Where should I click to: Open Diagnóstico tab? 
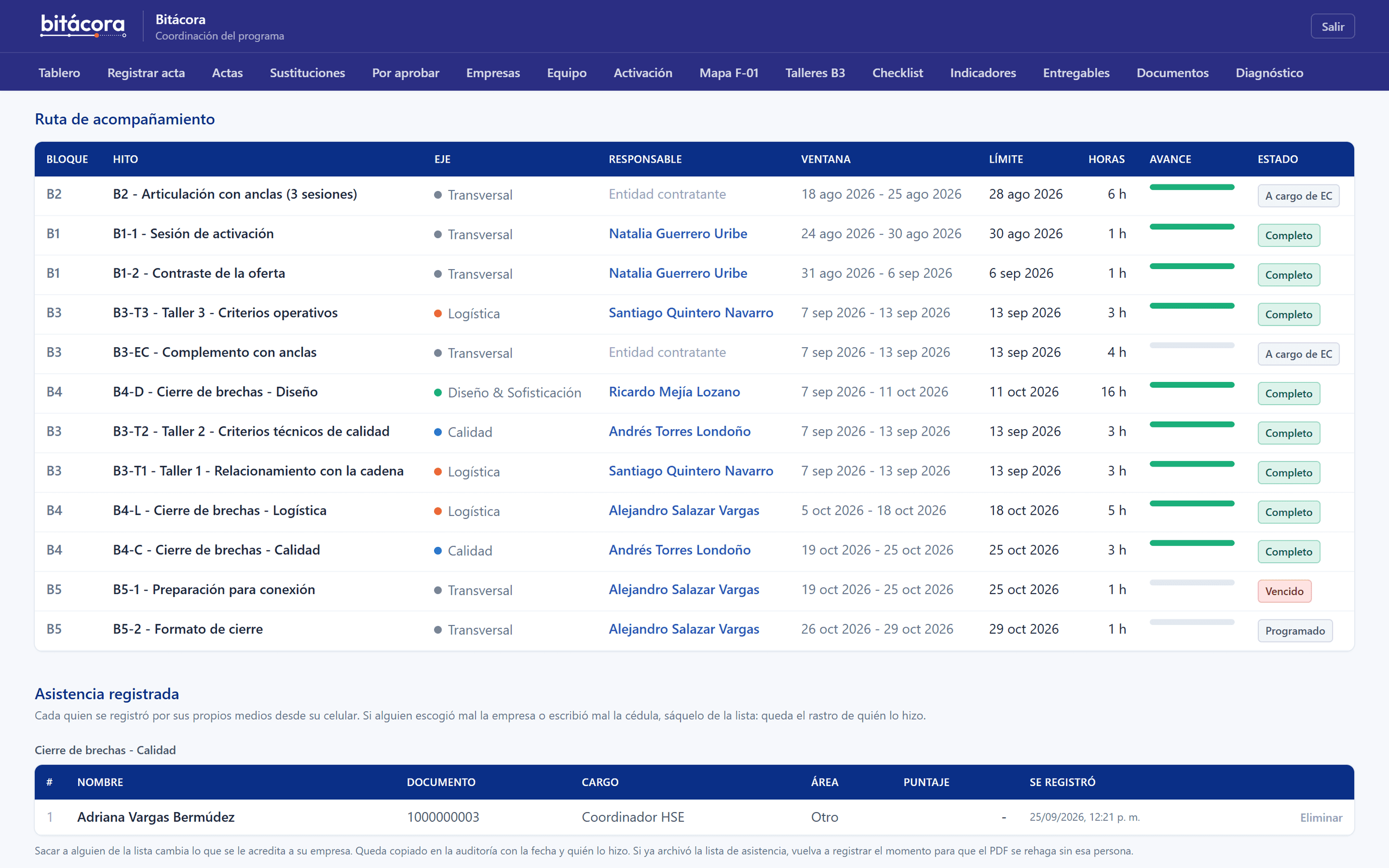tap(1269, 73)
